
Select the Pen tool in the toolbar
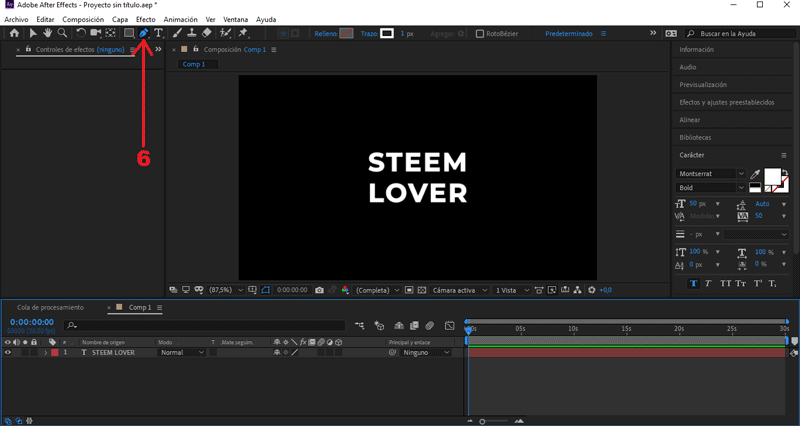click(143, 33)
